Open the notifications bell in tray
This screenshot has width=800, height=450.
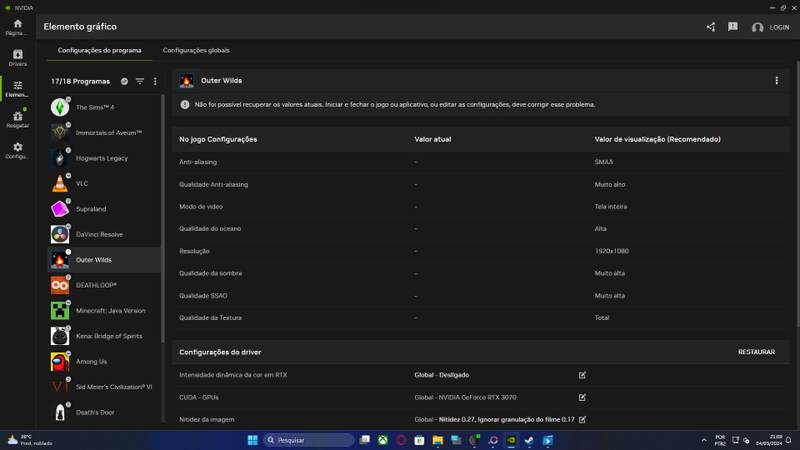(x=788, y=440)
